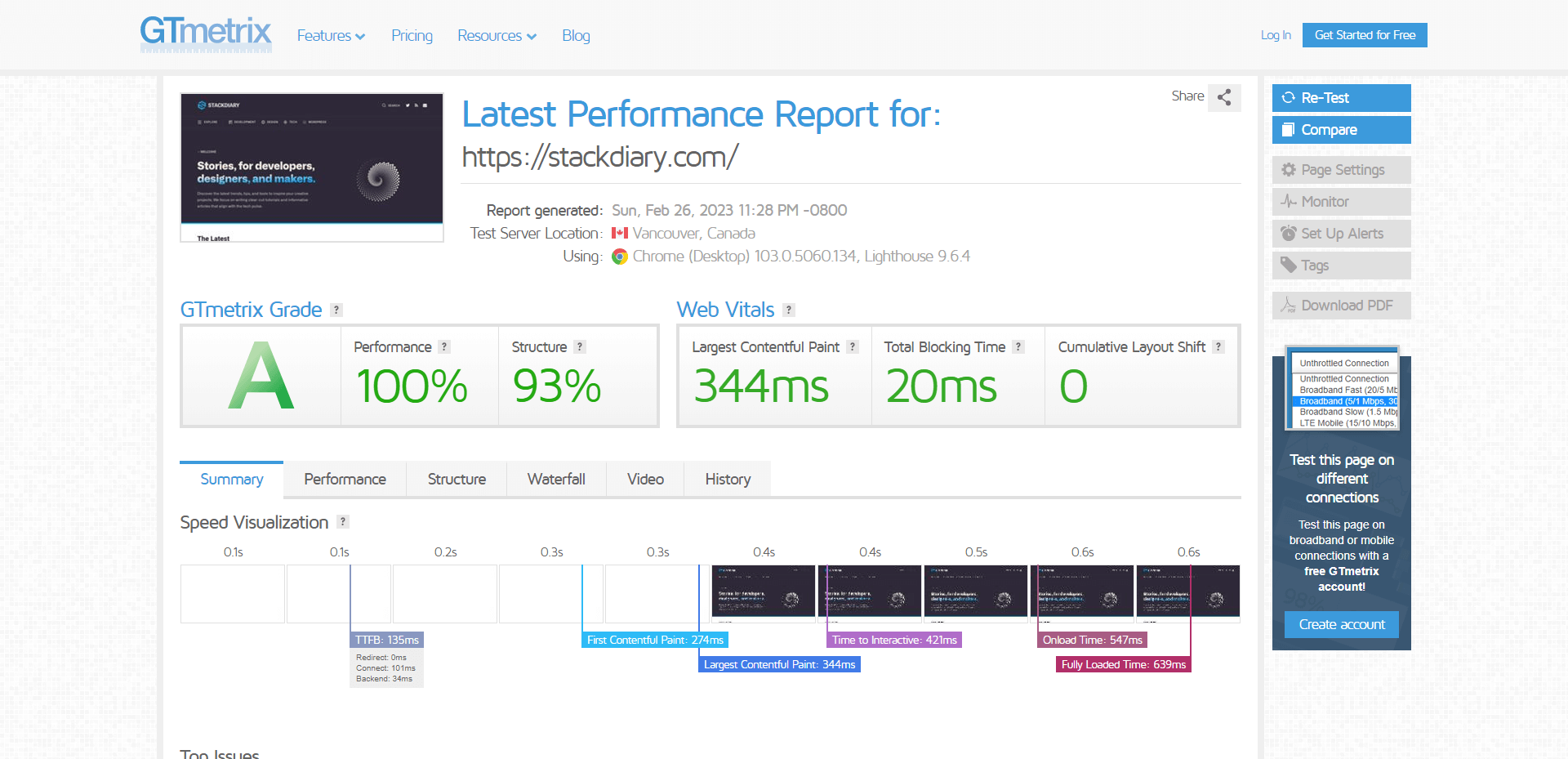This screenshot has width=1568, height=759.
Task: Click the Compare button label
Action: click(1330, 130)
